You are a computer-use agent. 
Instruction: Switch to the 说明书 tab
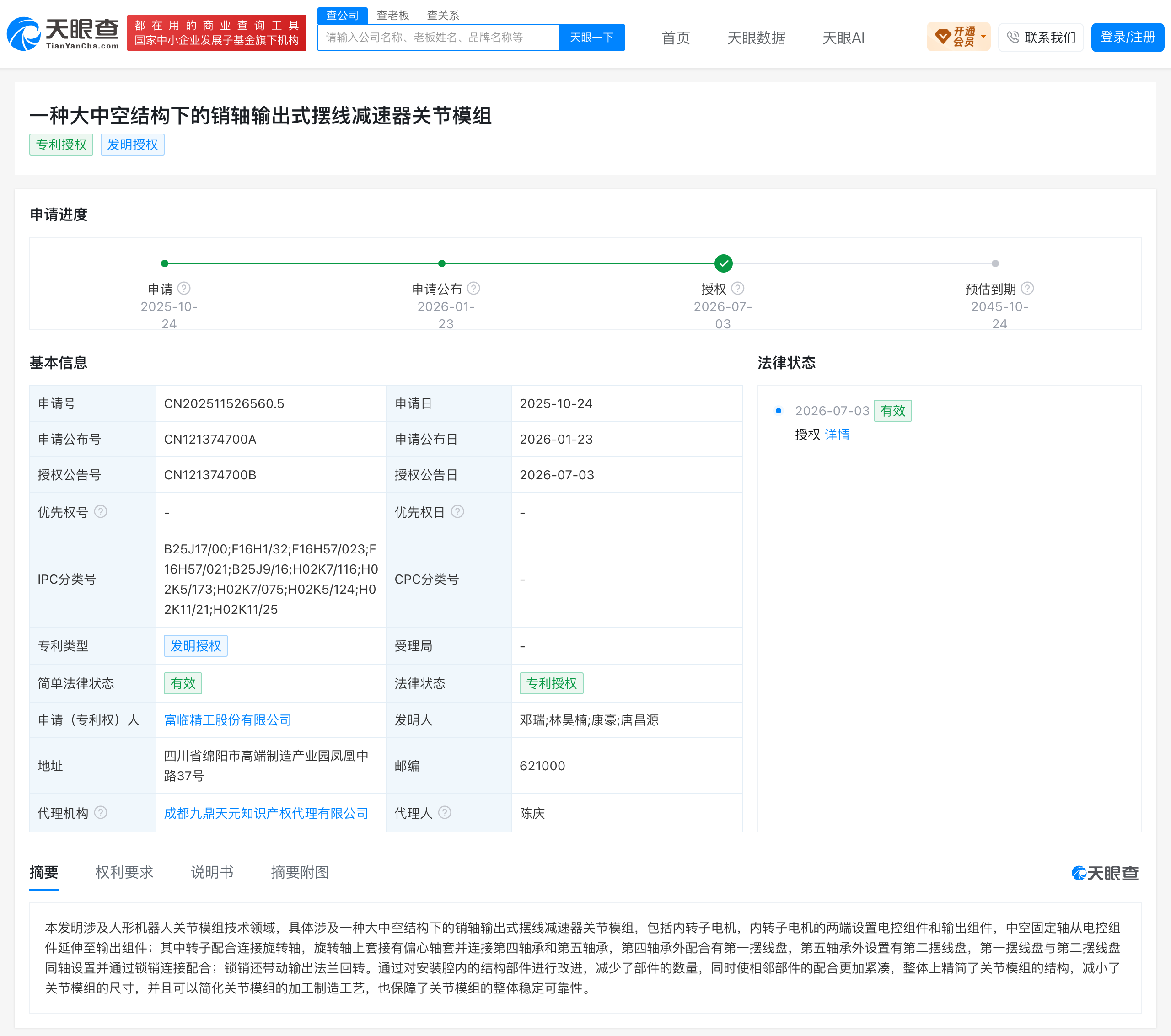(x=212, y=873)
